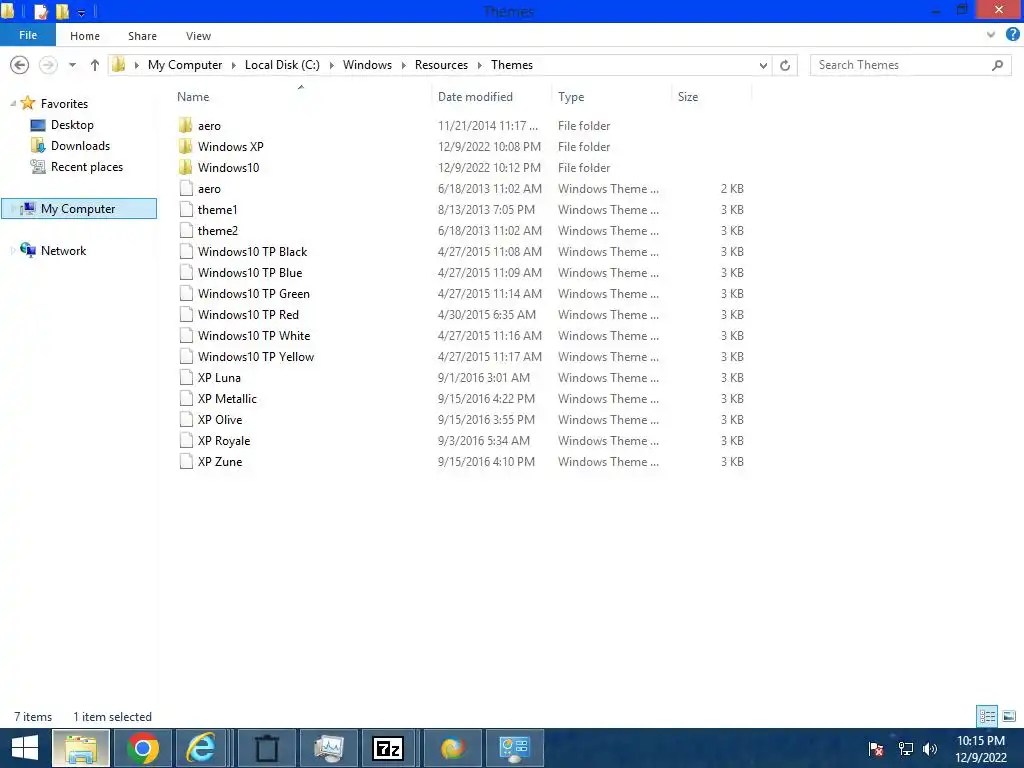Screen dimensions: 1024x768
Task: Sort by the Type column header
Action: pyautogui.click(x=571, y=97)
